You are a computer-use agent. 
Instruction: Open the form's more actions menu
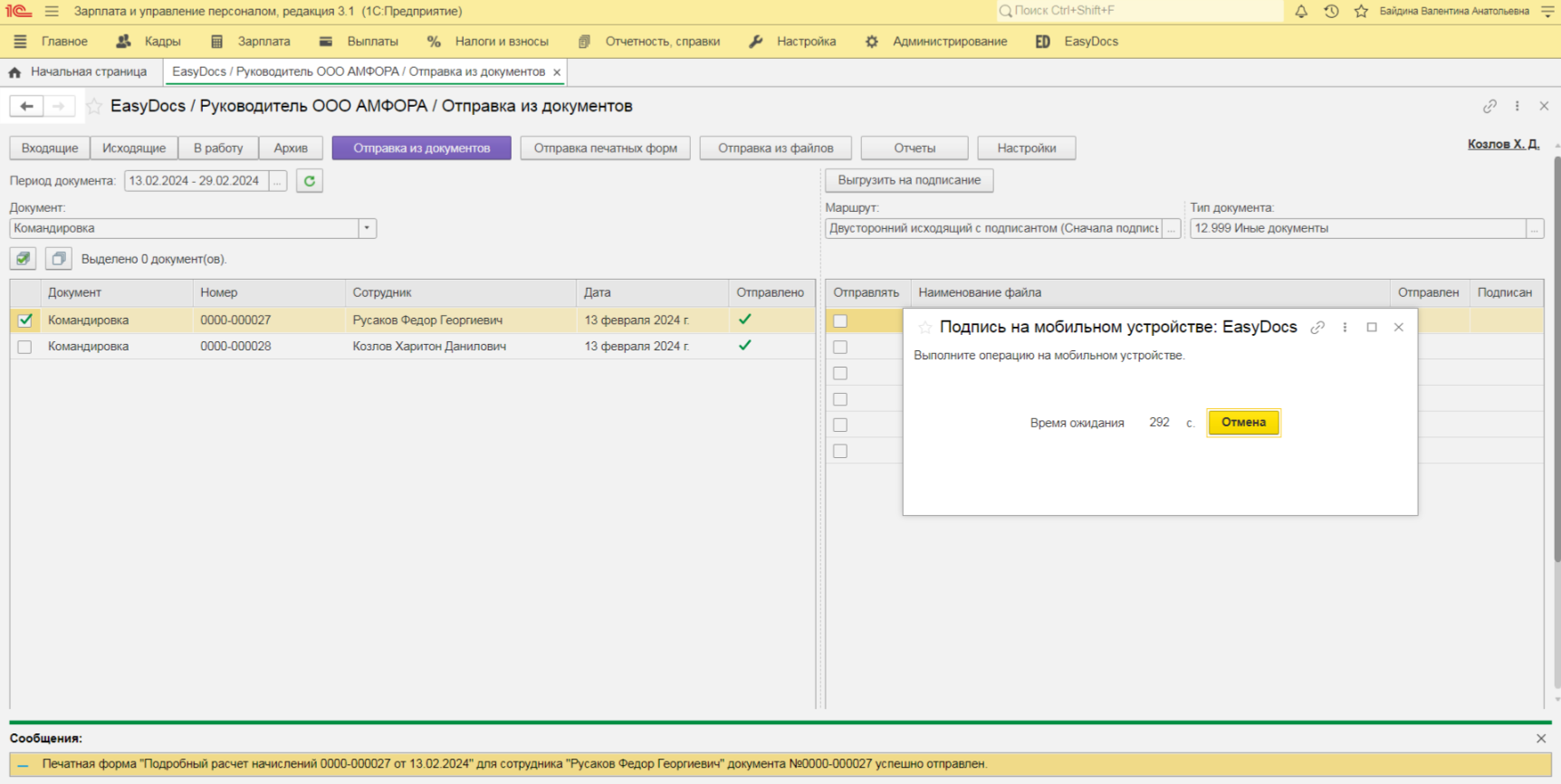(x=1518, y=106)
